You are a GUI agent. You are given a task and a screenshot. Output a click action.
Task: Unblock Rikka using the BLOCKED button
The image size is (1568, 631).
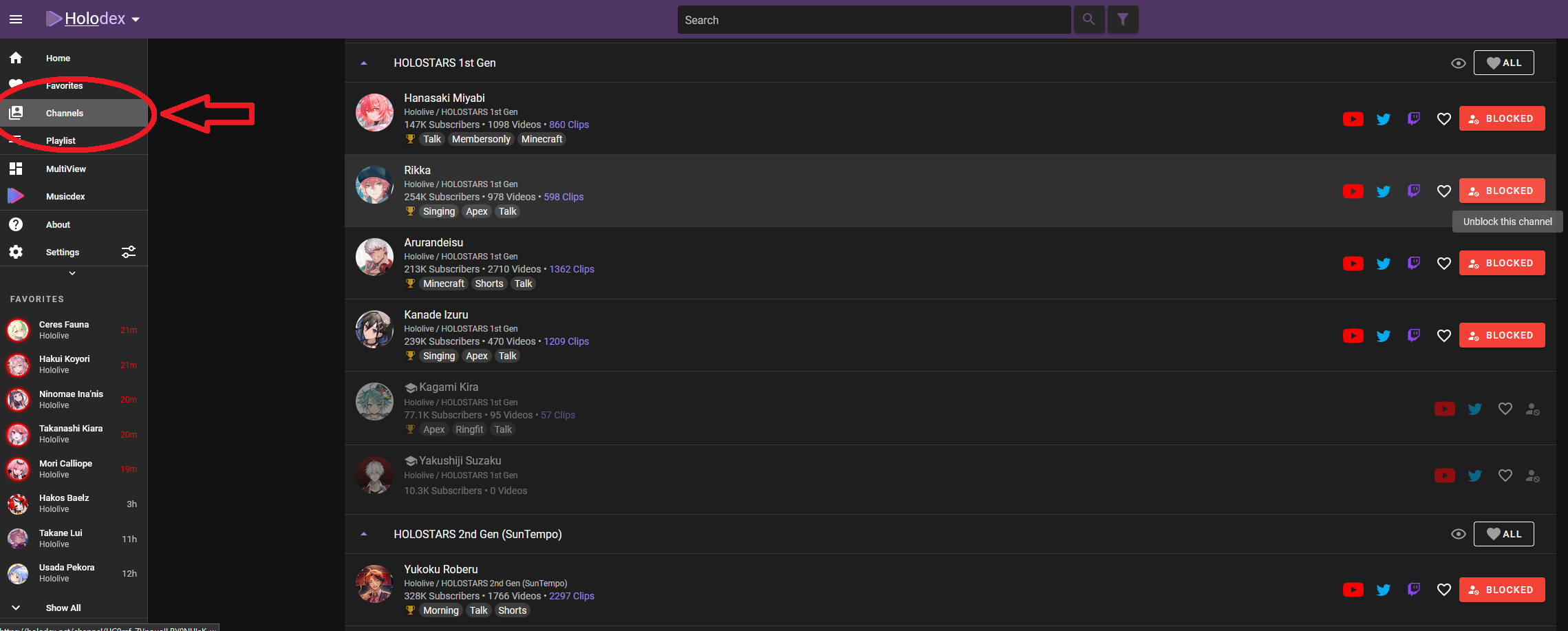pos(1501,191)
